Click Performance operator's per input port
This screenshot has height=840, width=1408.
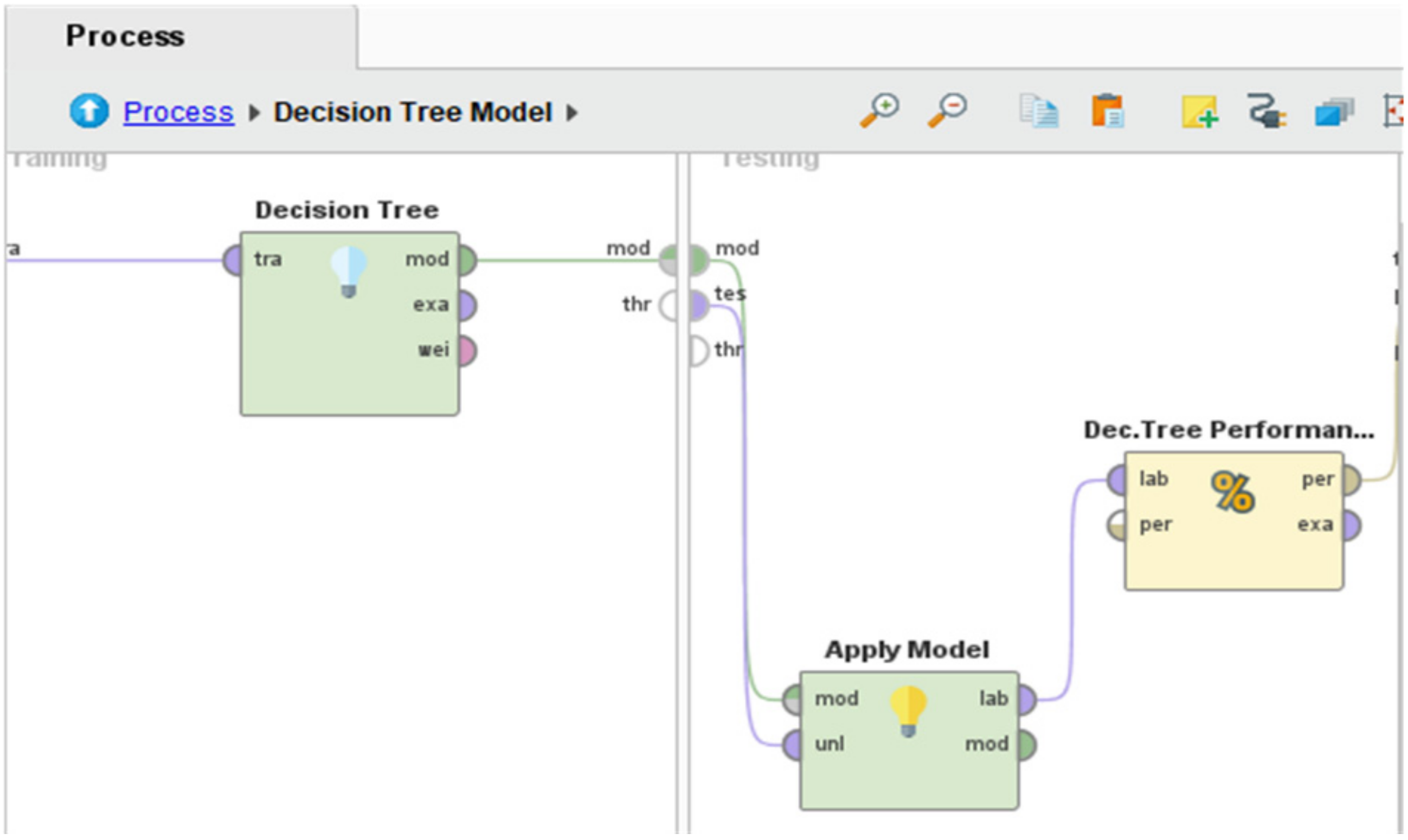click(1117, 525)
